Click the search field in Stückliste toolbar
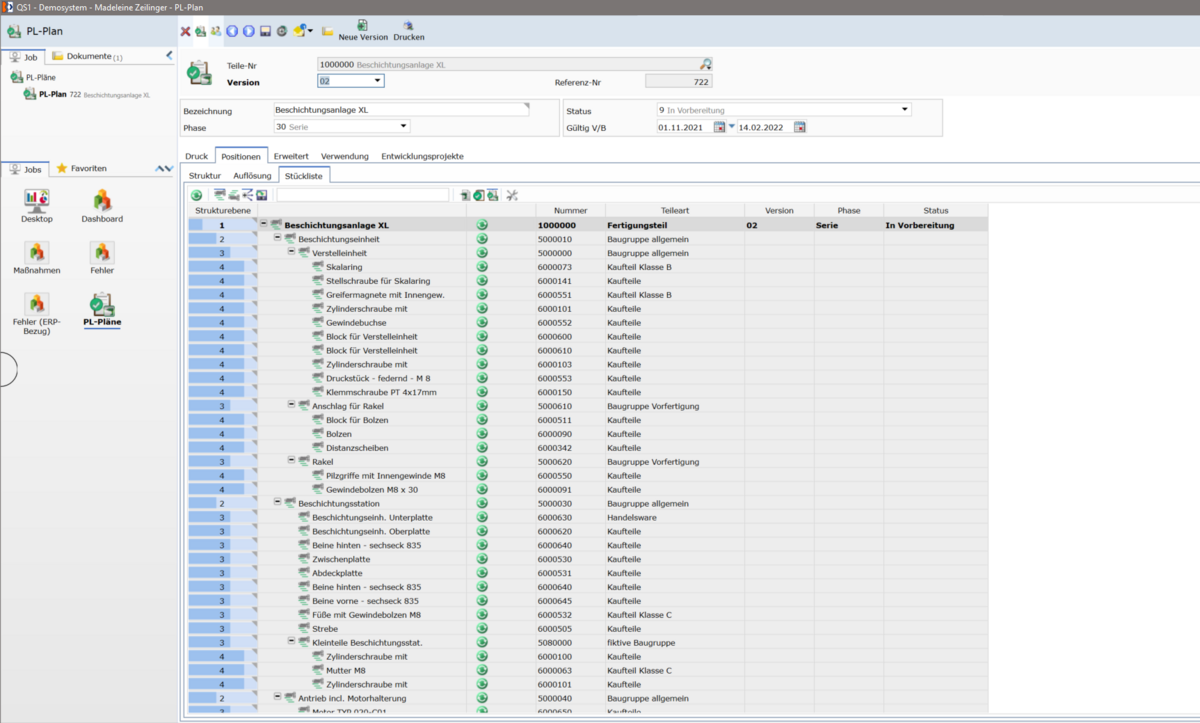 click(x=362, y=195)
